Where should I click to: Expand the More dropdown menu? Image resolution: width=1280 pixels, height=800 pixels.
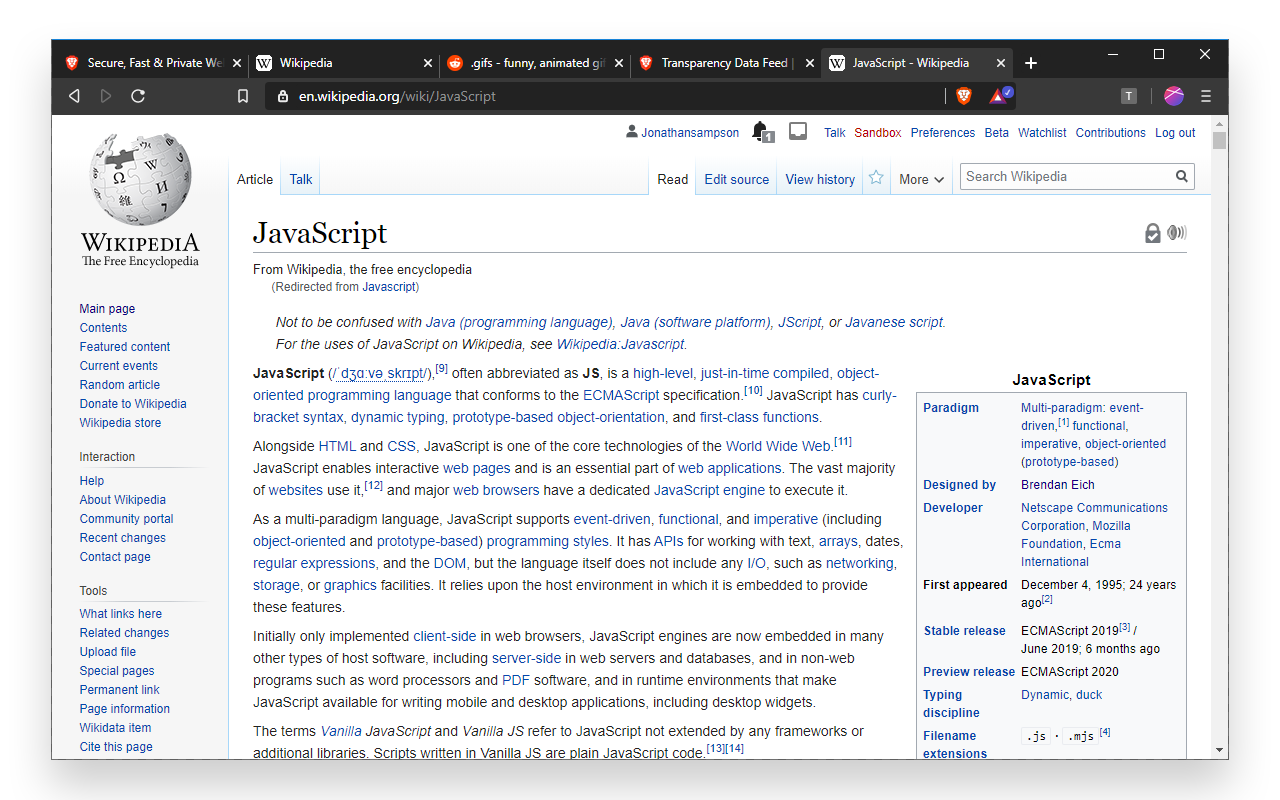(x=921, y=179)
